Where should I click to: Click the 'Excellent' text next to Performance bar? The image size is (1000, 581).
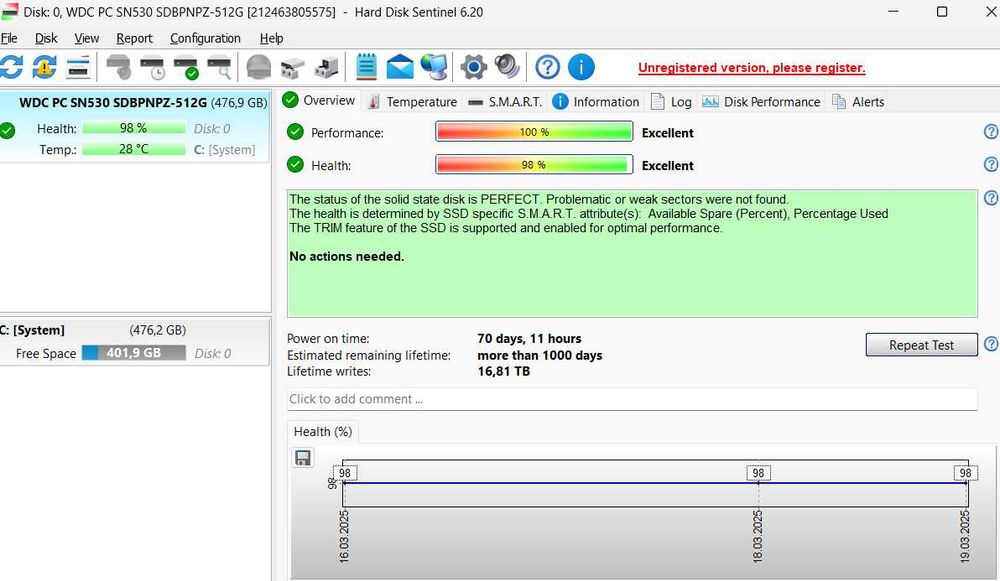(x=667, y=133)
